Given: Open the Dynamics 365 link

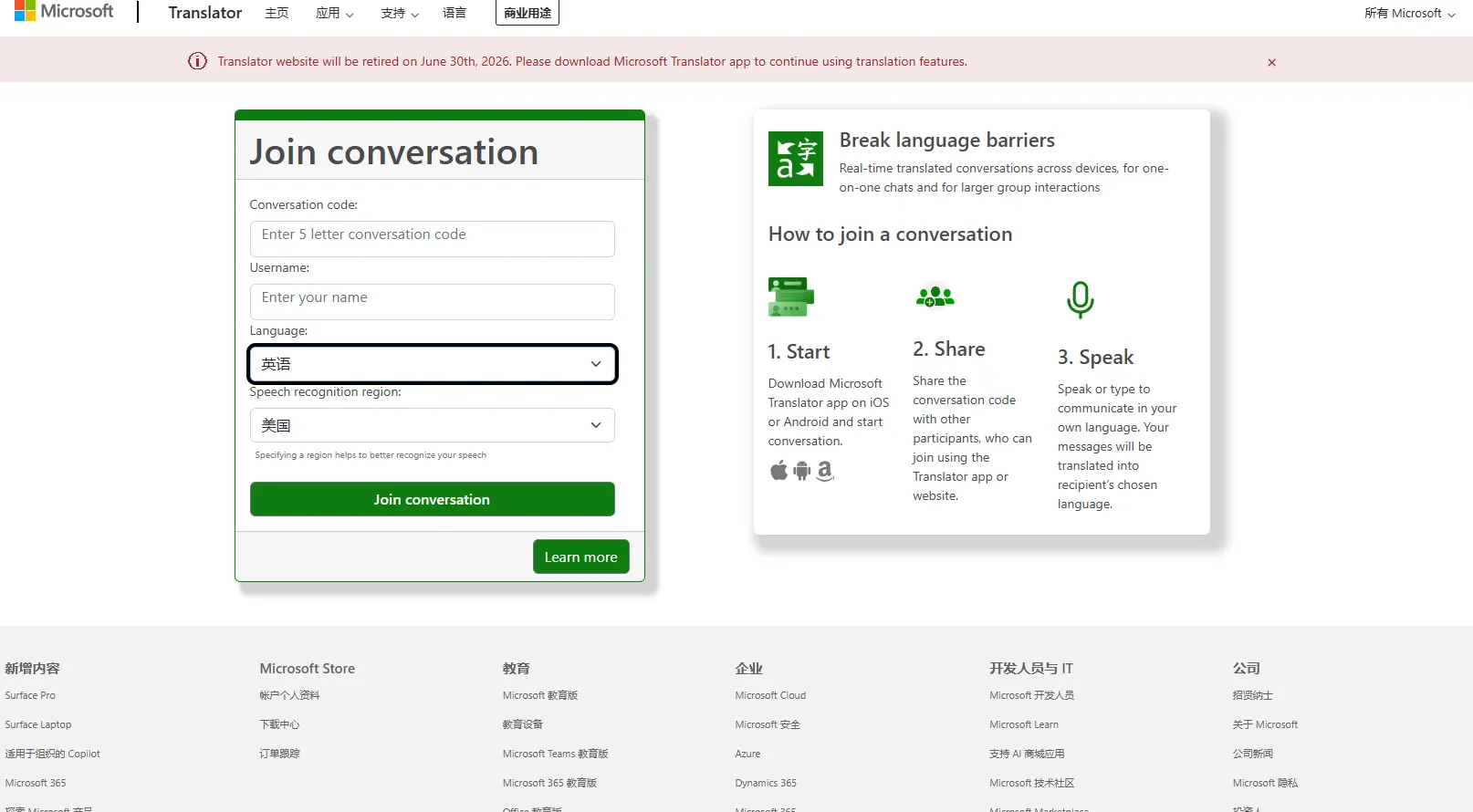Looking at the screenshot, I should 766,783.
